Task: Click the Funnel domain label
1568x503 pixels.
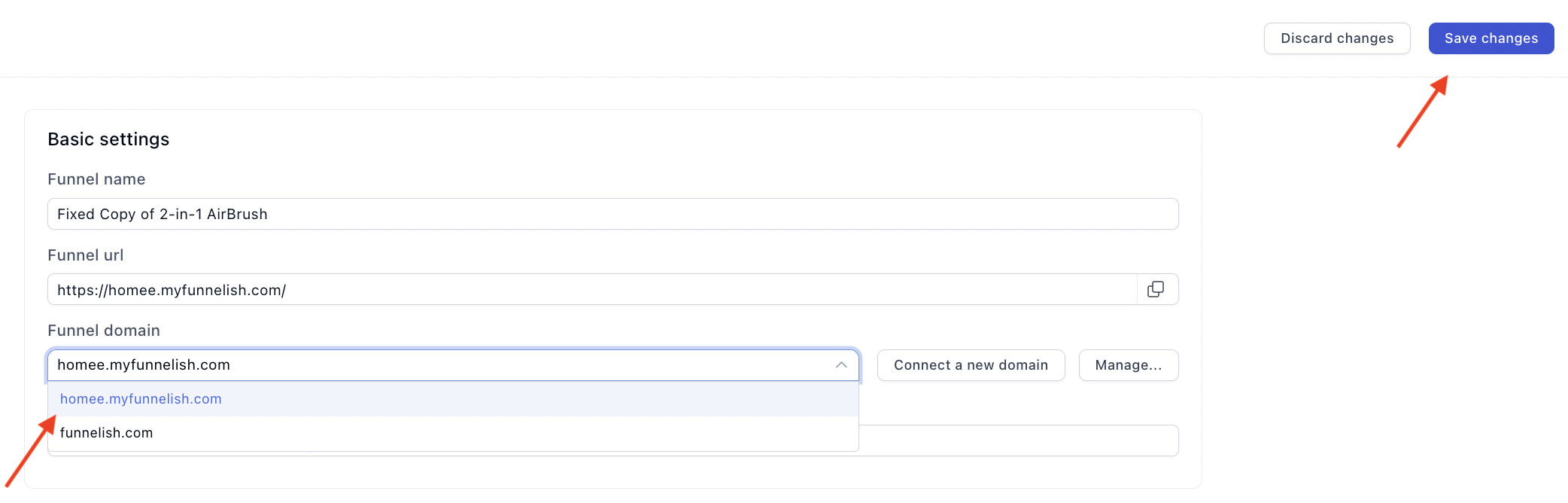Action: [x=104, y=331]
